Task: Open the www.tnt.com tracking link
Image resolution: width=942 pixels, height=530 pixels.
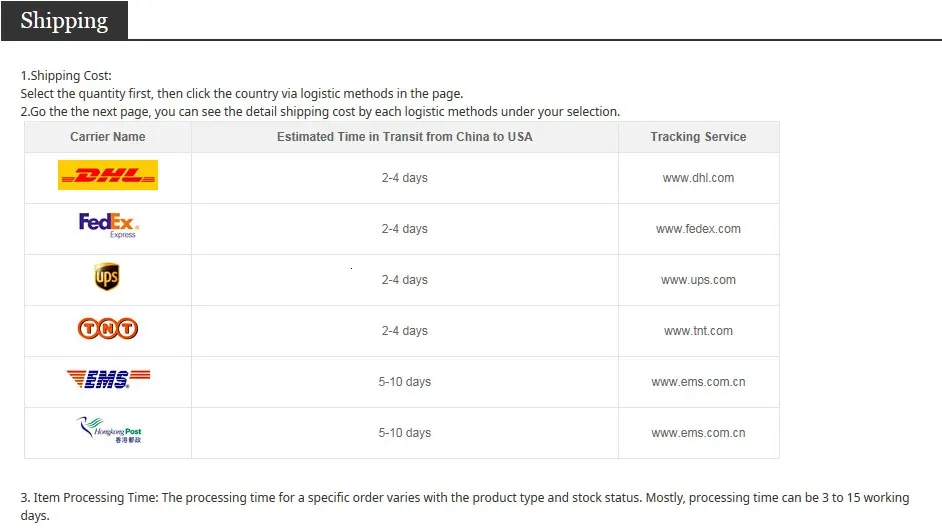Action: (698, 331)
